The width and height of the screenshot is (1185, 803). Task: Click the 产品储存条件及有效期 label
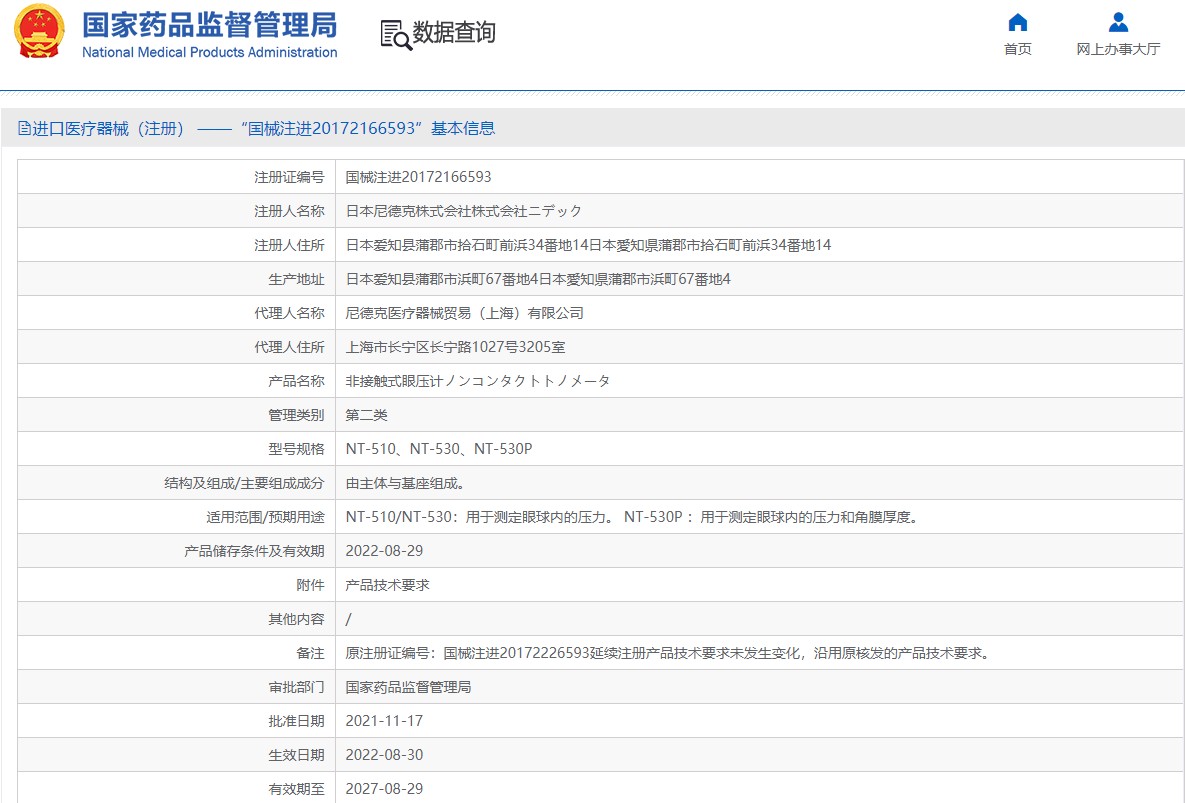click(x=255, y=551)
